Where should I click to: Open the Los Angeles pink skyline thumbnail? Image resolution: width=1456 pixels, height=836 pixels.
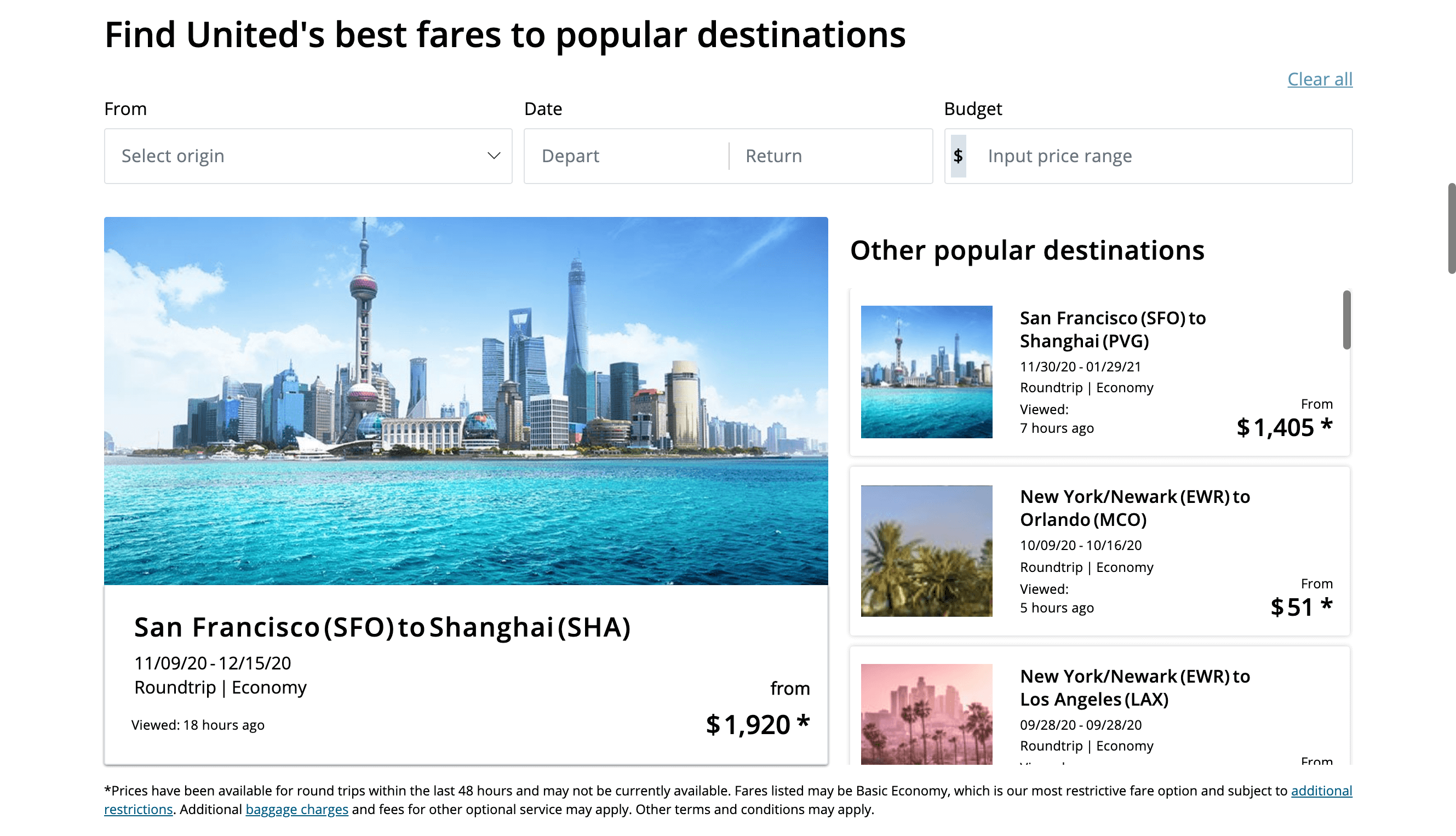tap(926, 714)
